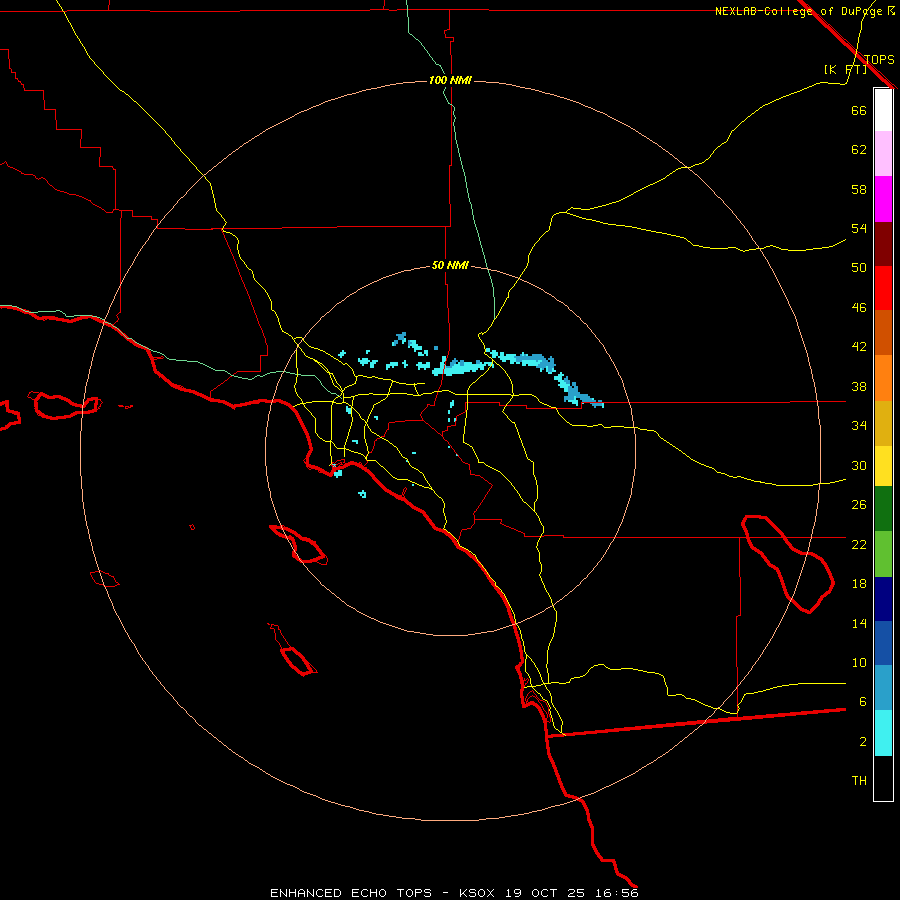
Task: Click the 50 NMI range ring label
Action: point(450,265)
